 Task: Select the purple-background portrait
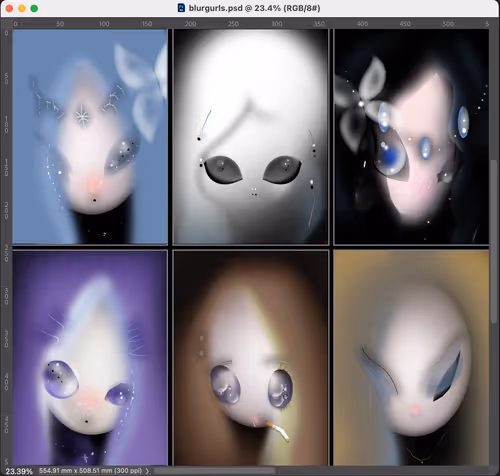(x=90, y=358)
